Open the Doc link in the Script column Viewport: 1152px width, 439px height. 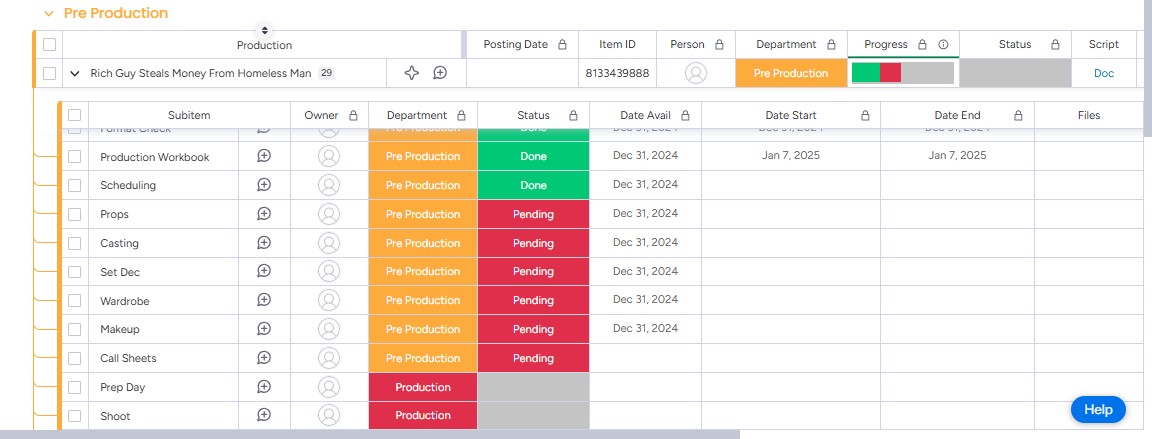[1103, 73]
